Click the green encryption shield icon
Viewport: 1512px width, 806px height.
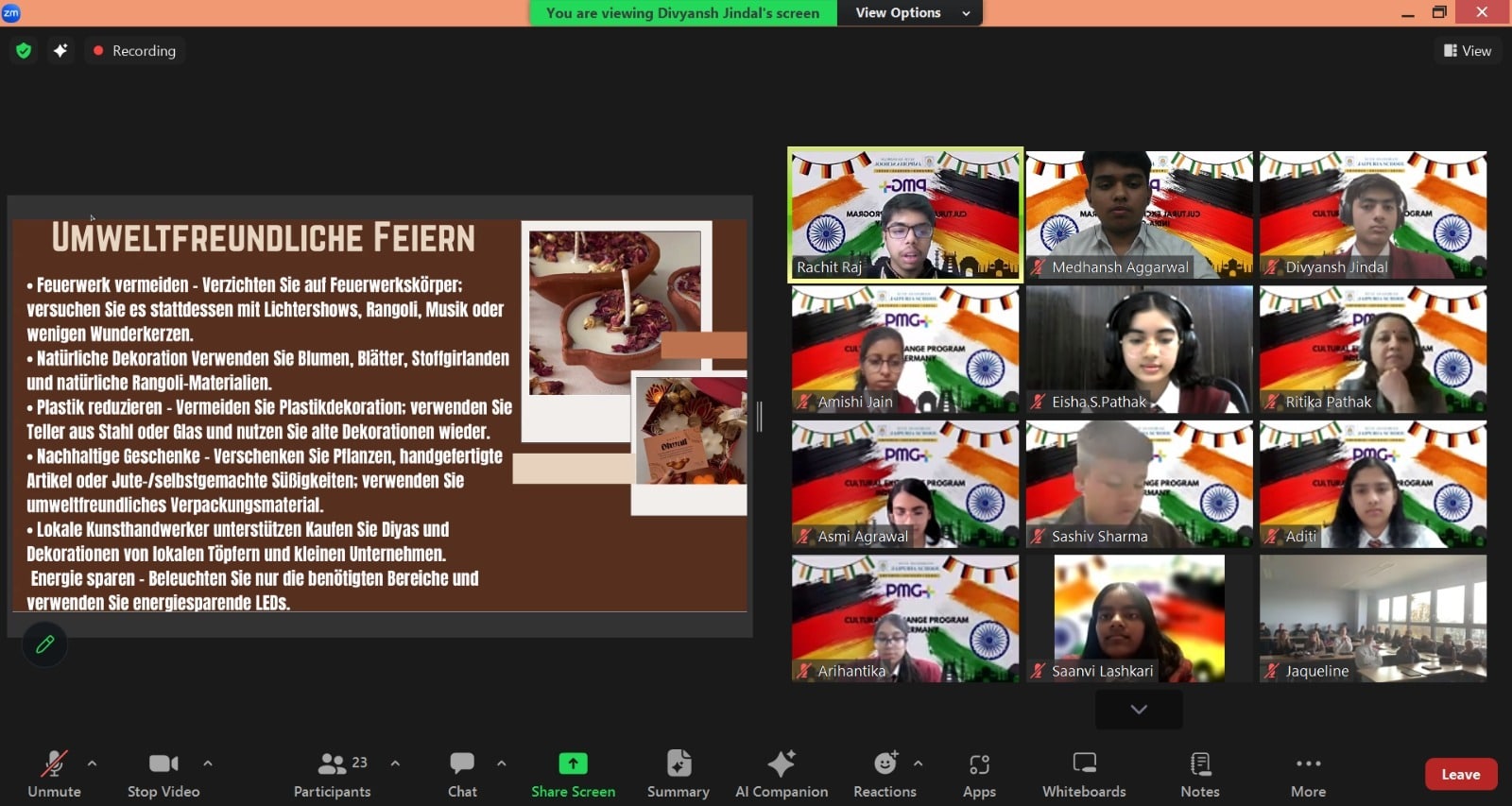click(x=24, y=51)
